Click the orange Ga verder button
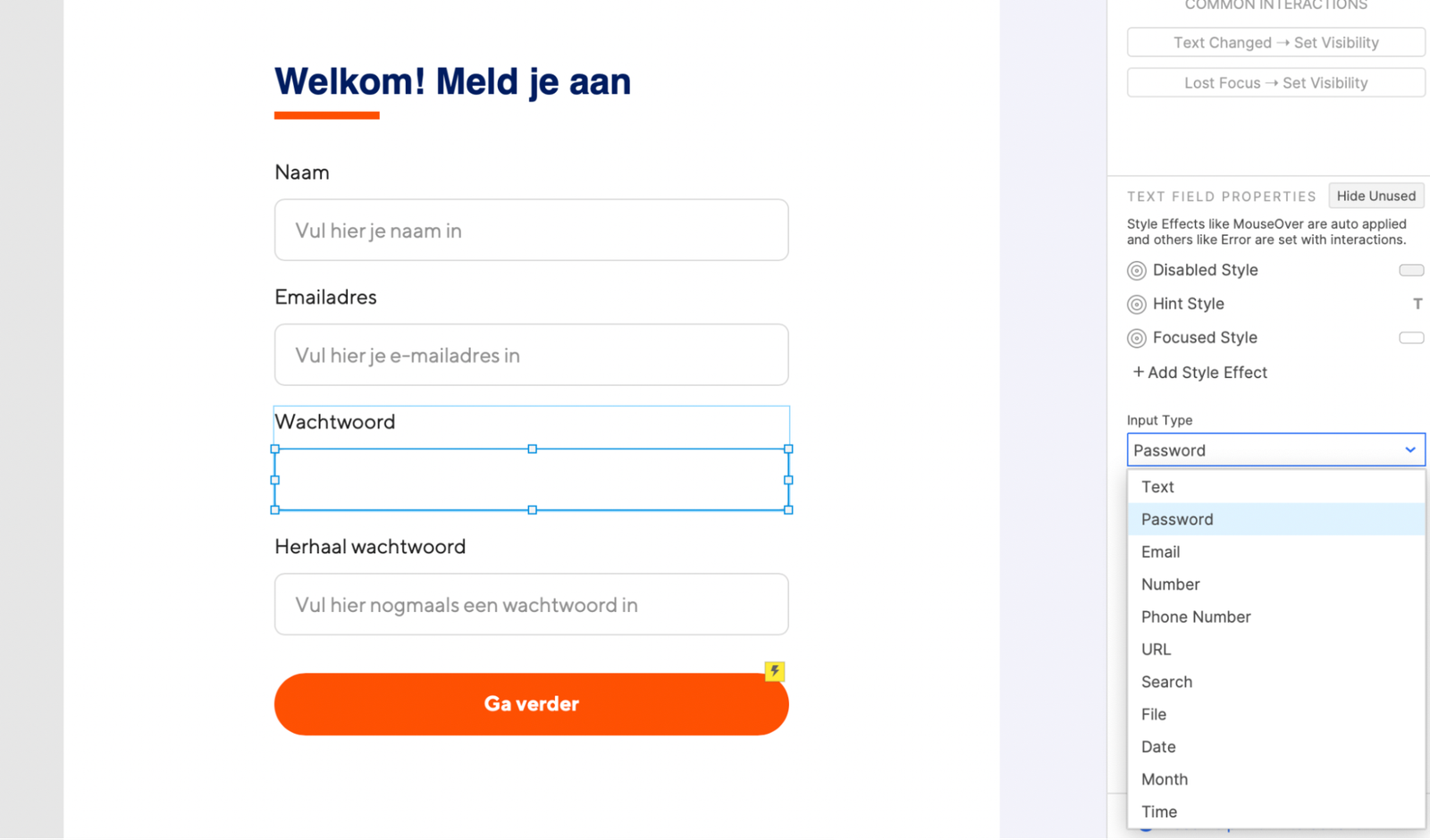This screenshot has height=840, width=1430. 531,703
